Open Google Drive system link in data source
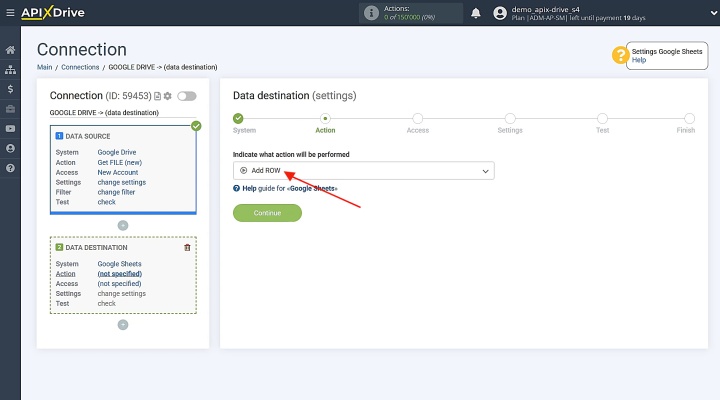The width and height of the screenshot is (720, 400). click(x=117, y=152)
